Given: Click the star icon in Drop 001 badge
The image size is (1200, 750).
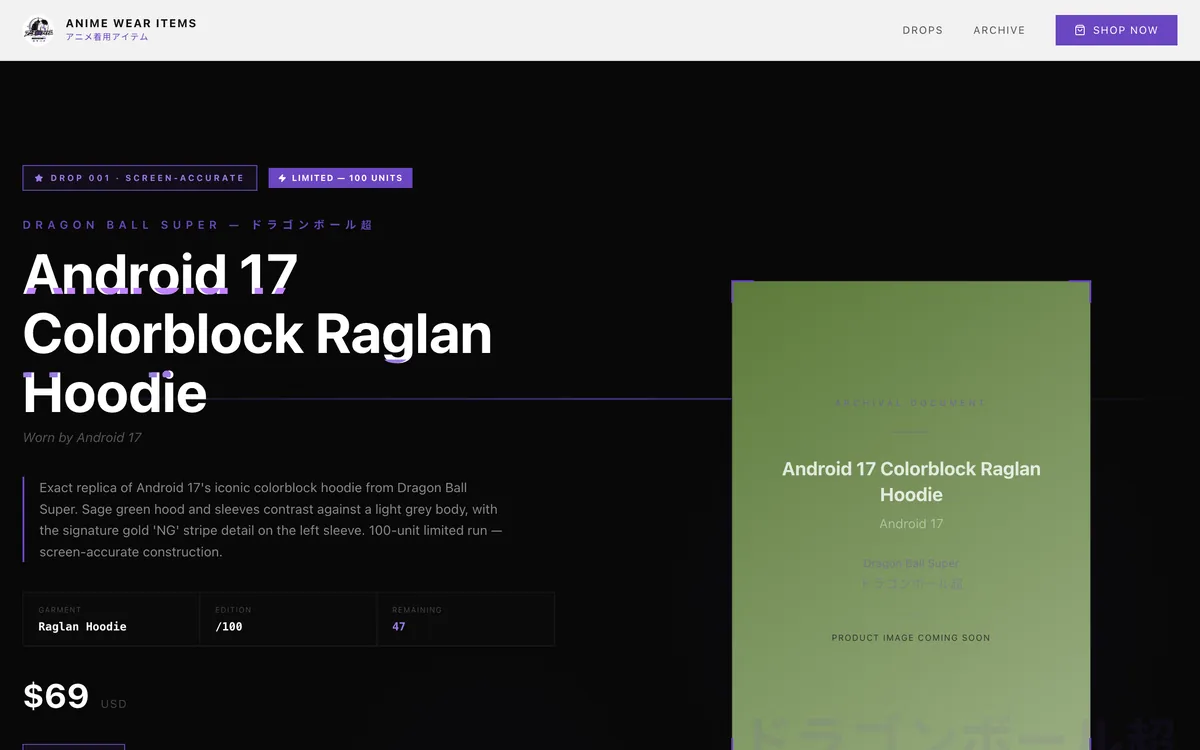Looking at the screenshot, I should (x=39, y=178).
